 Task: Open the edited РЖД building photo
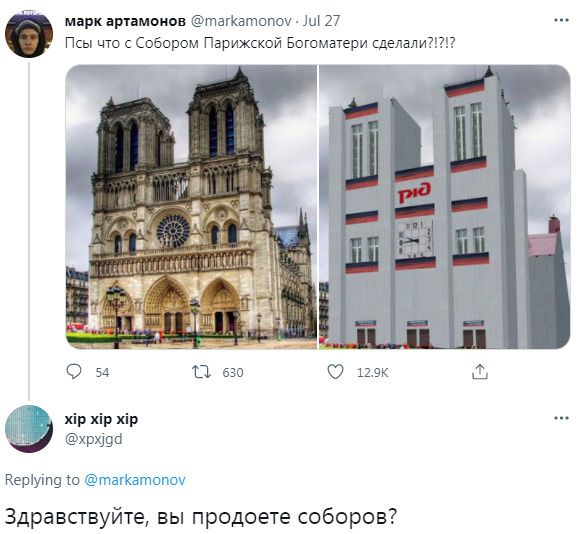[x=445, y=207]
